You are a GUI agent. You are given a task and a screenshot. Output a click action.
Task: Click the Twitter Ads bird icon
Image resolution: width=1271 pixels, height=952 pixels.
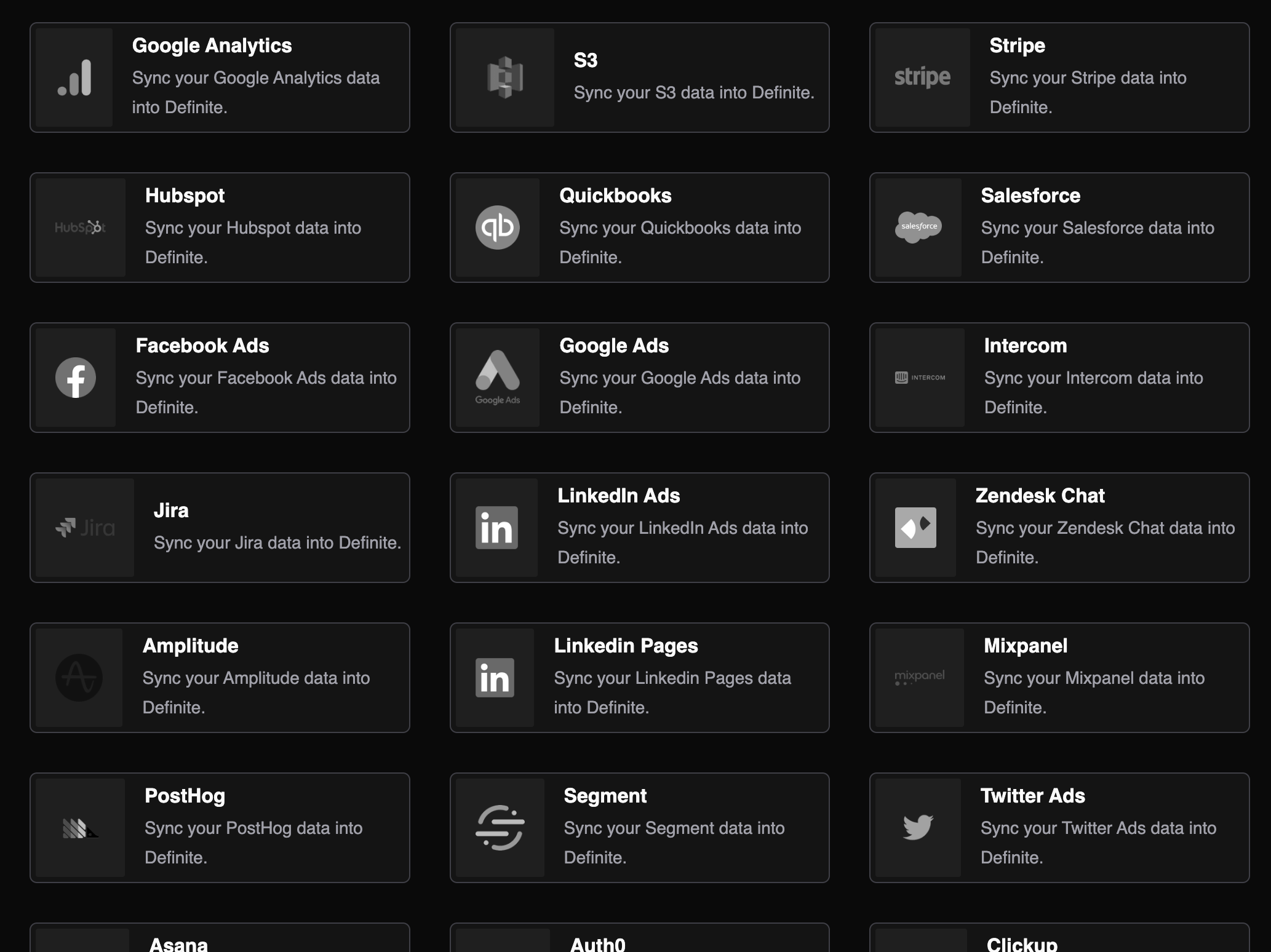coord(918,827)
